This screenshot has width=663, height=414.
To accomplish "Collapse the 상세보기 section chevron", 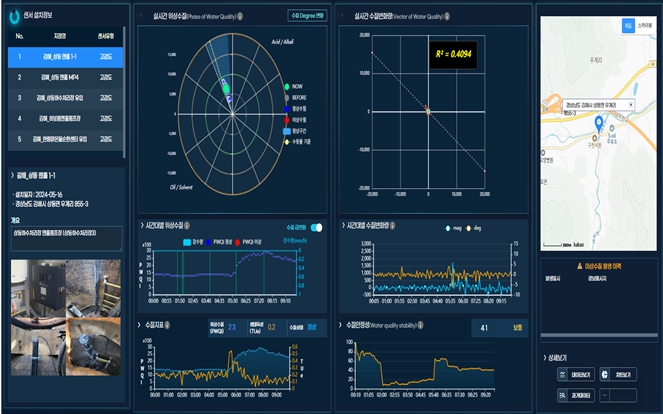I will 544,357.
